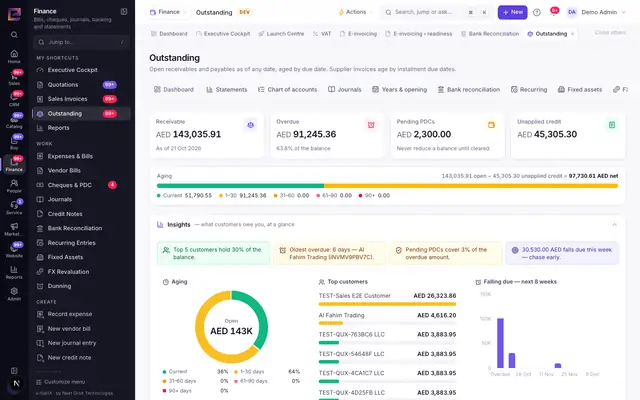Screen dimensions: 640x400
Task: Click the New button
Action: coord(512,12)
